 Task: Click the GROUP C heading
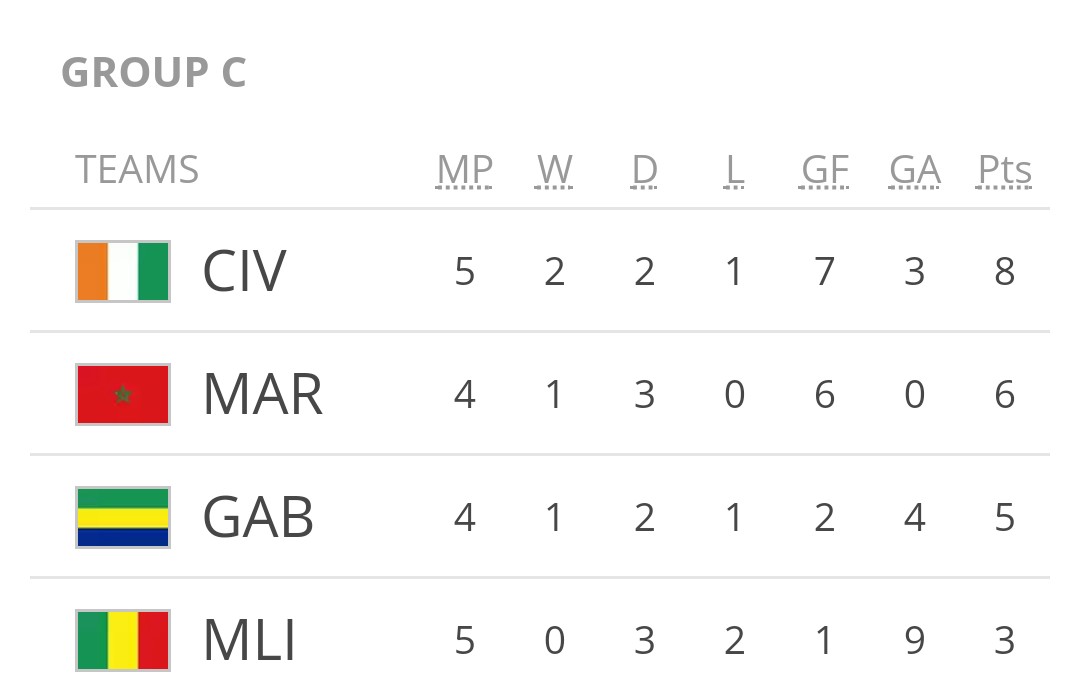(154, 73)
